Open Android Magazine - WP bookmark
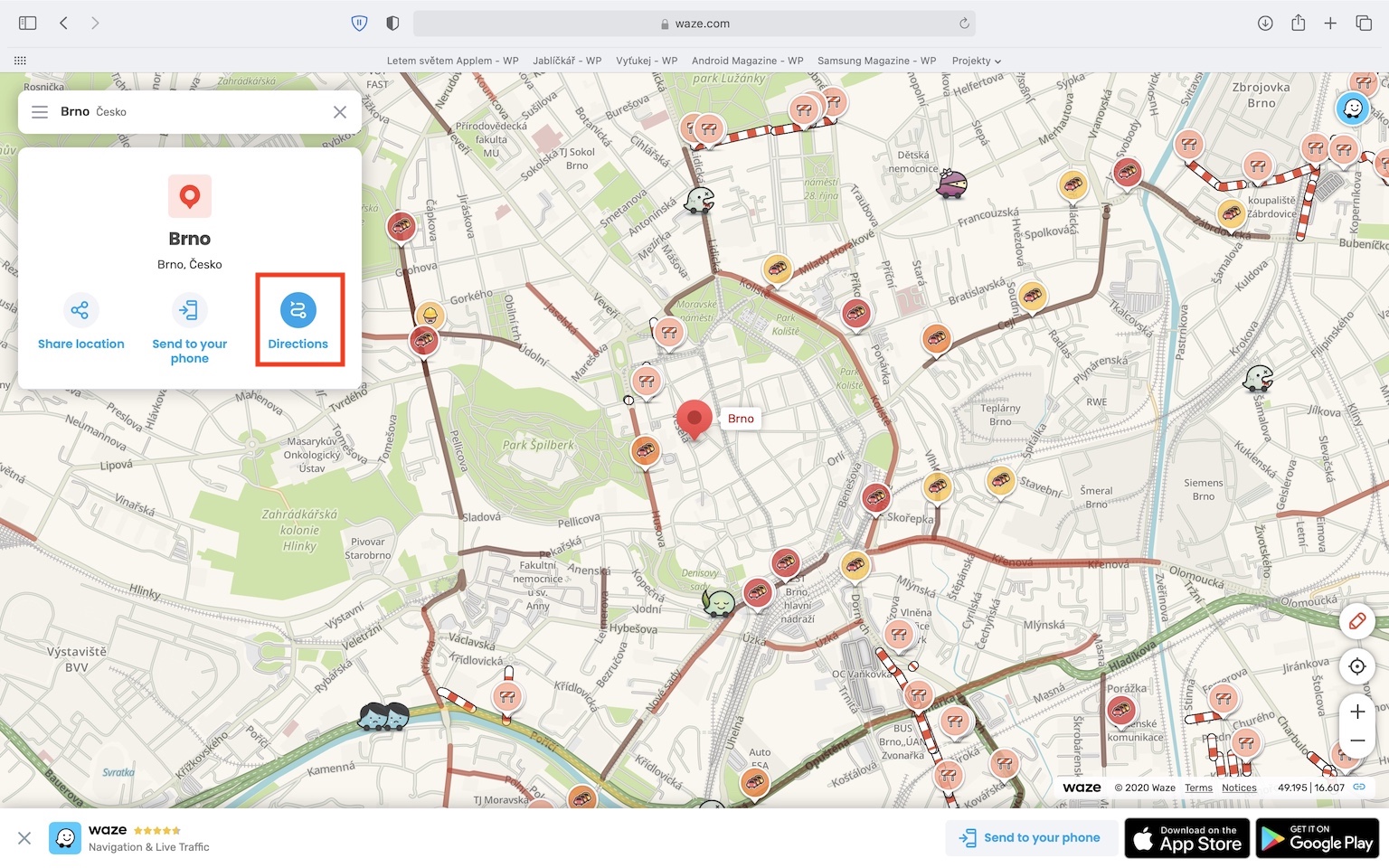 pyautogui.click(x=747, y=61)
